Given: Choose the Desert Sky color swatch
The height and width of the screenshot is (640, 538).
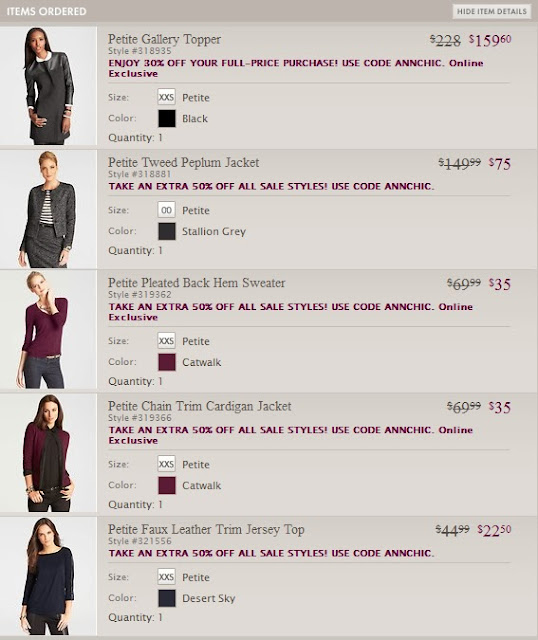Looking at the screenshot, I should pyautogui.click(x=167, y=598).
